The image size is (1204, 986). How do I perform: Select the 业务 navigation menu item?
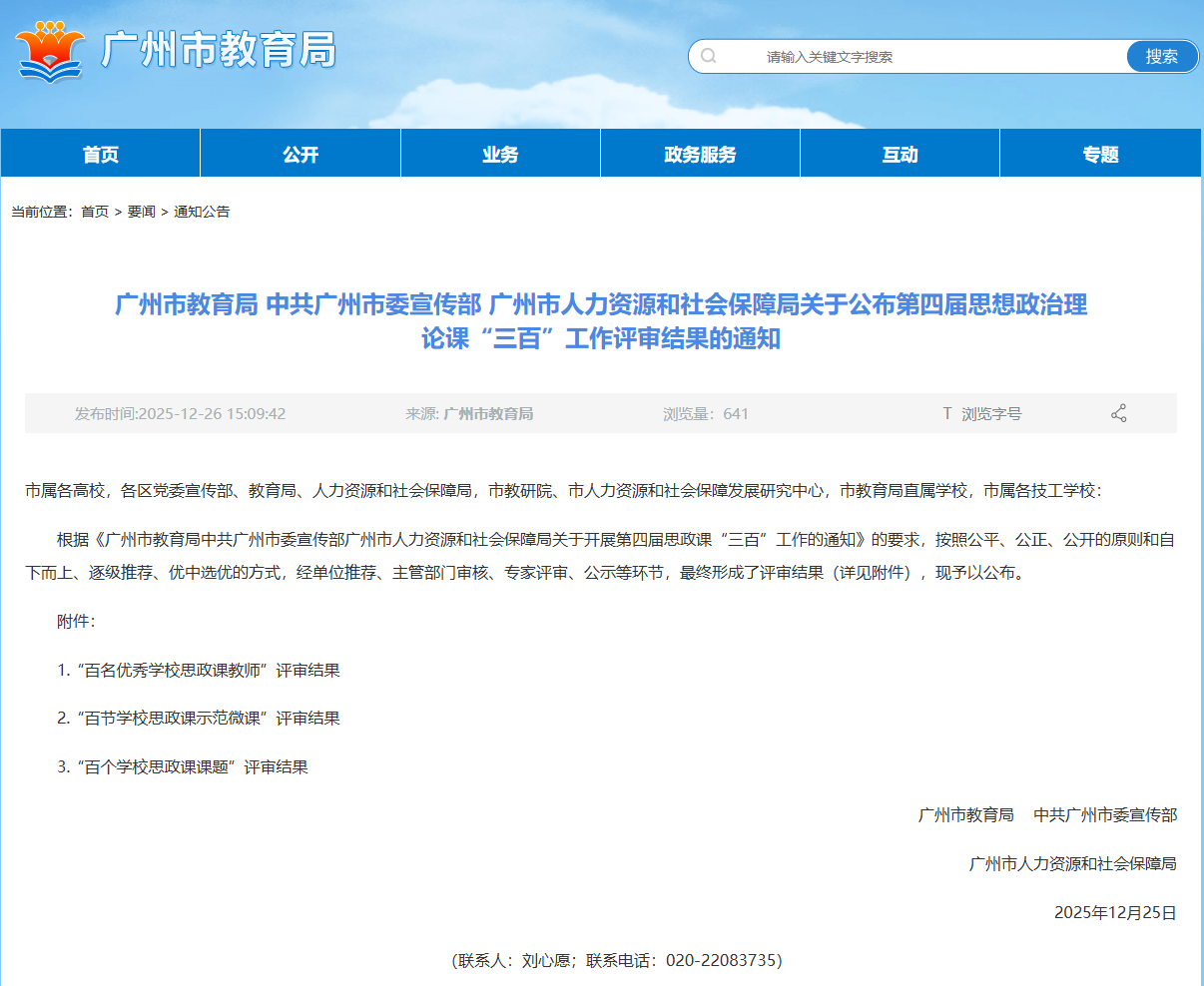[500, 154]
